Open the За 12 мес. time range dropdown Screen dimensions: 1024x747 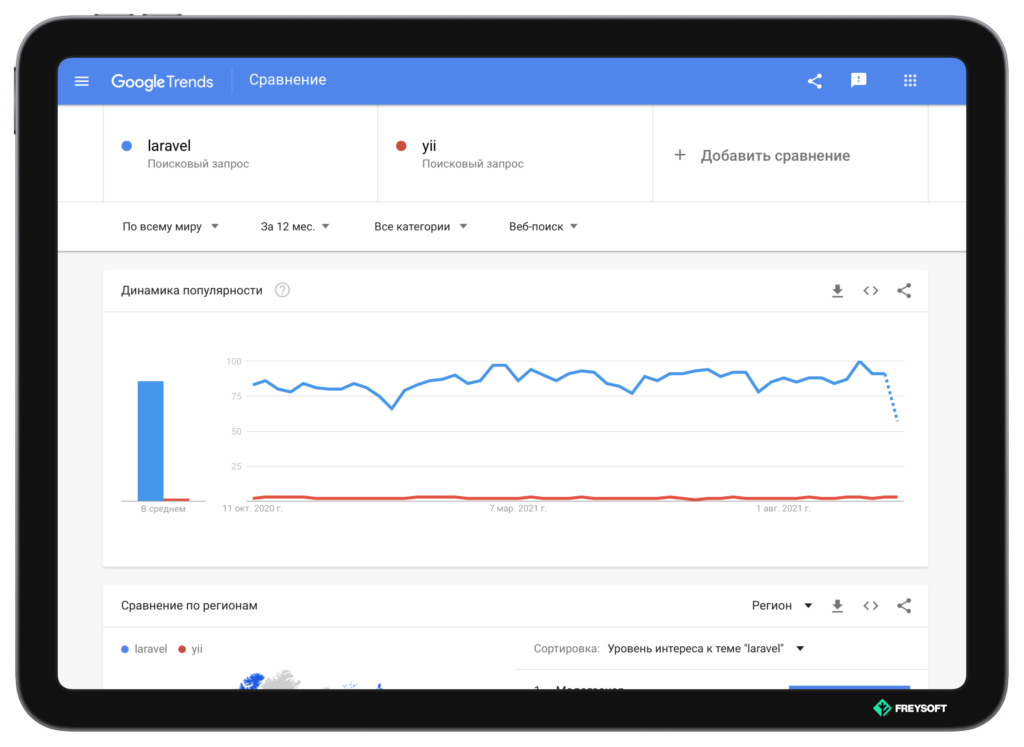click(x=295, y=227)
